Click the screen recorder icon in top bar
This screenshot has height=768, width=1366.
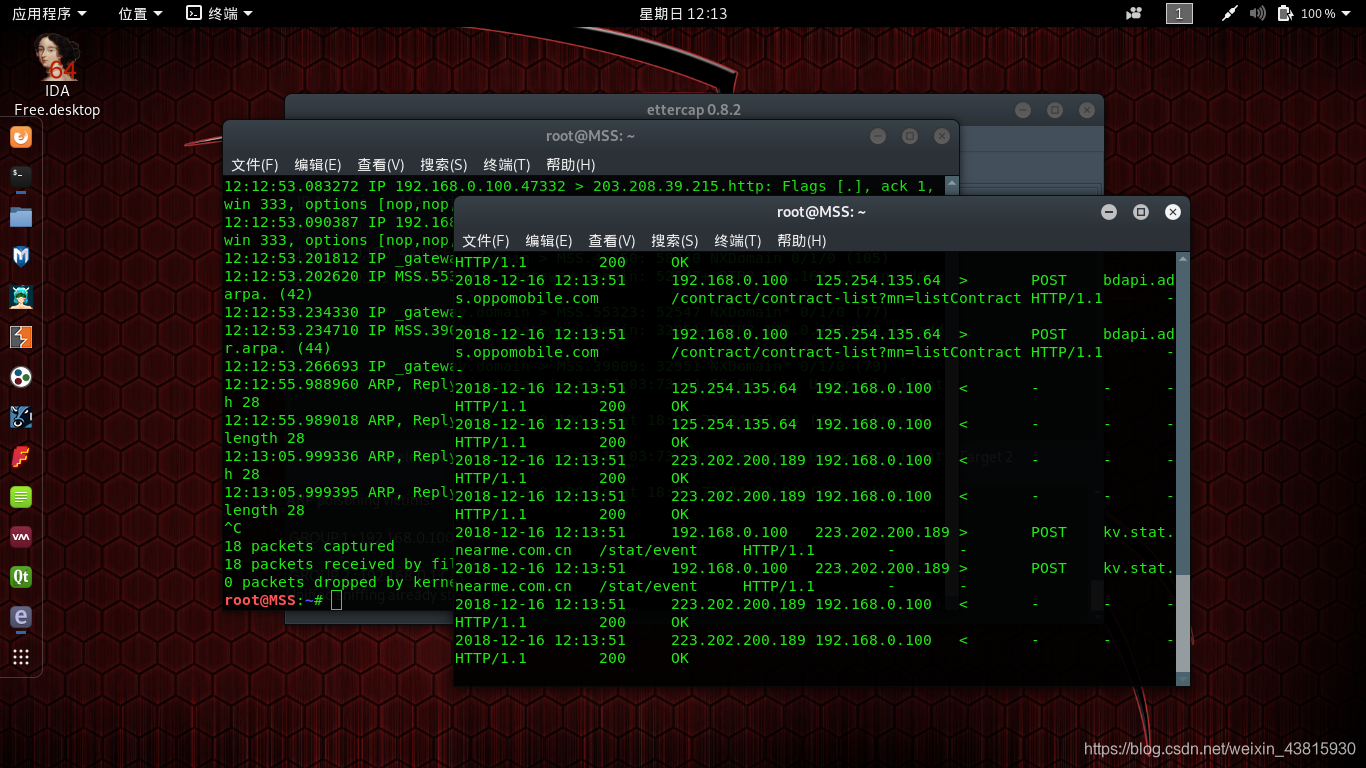(x=1134, y=13)
